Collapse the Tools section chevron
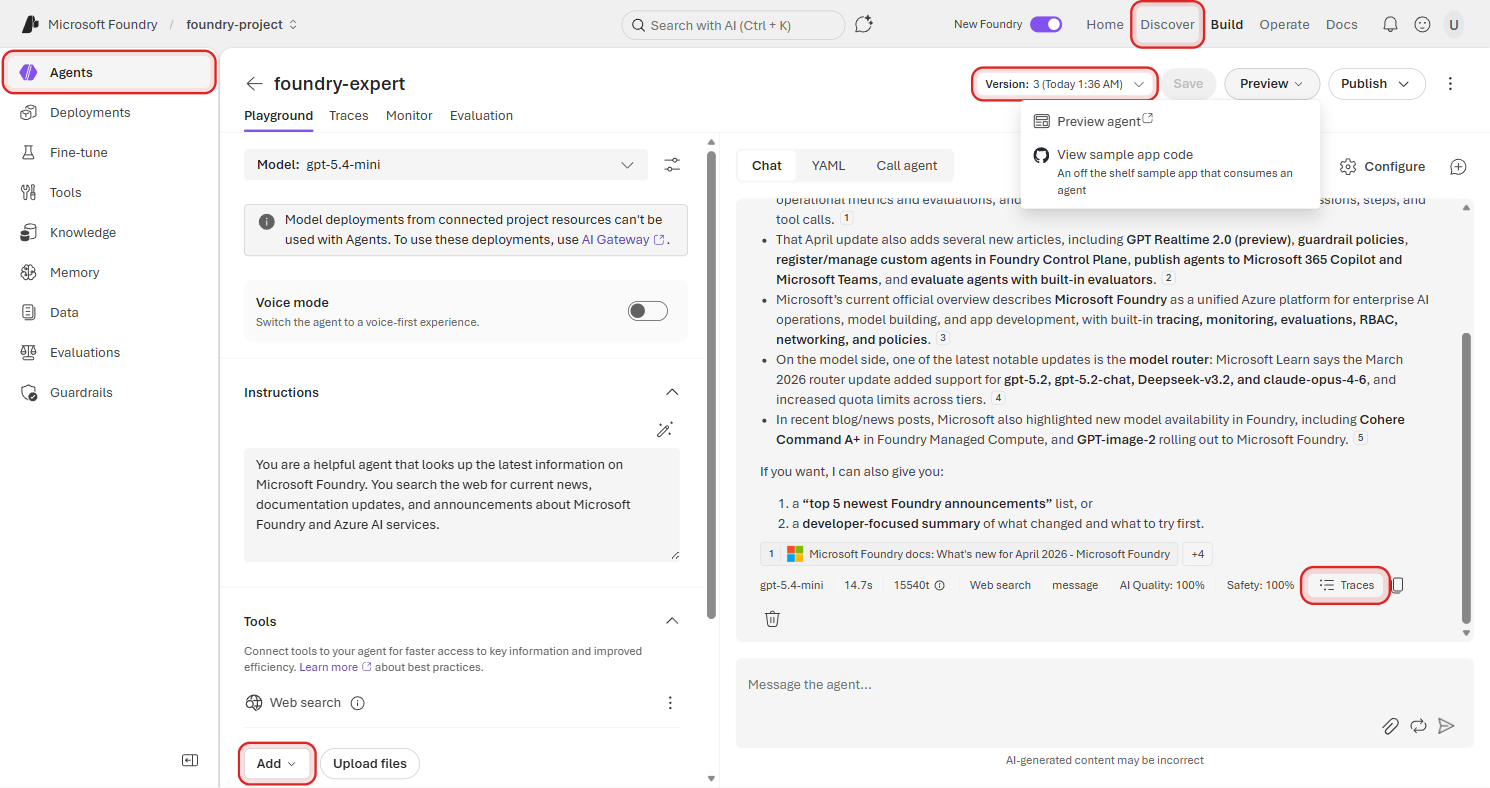 pos(672,621)
